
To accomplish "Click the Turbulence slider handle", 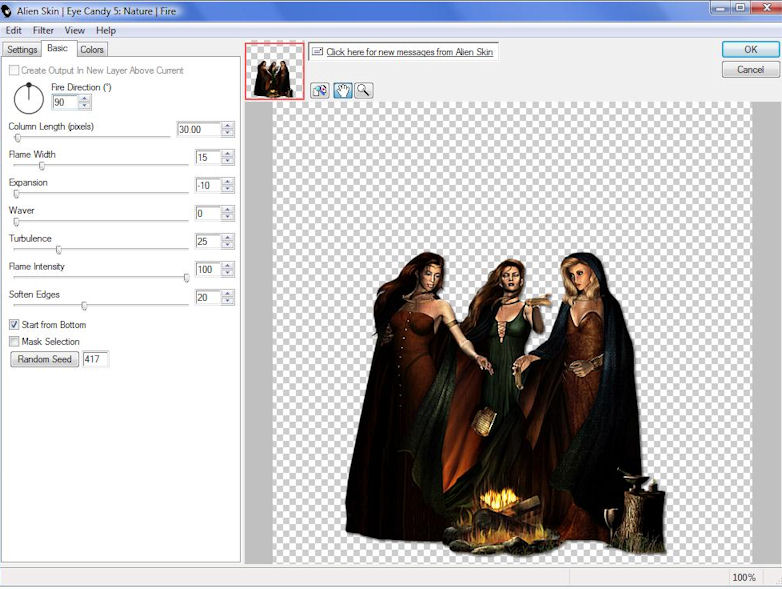I will [x=59, y=249].
